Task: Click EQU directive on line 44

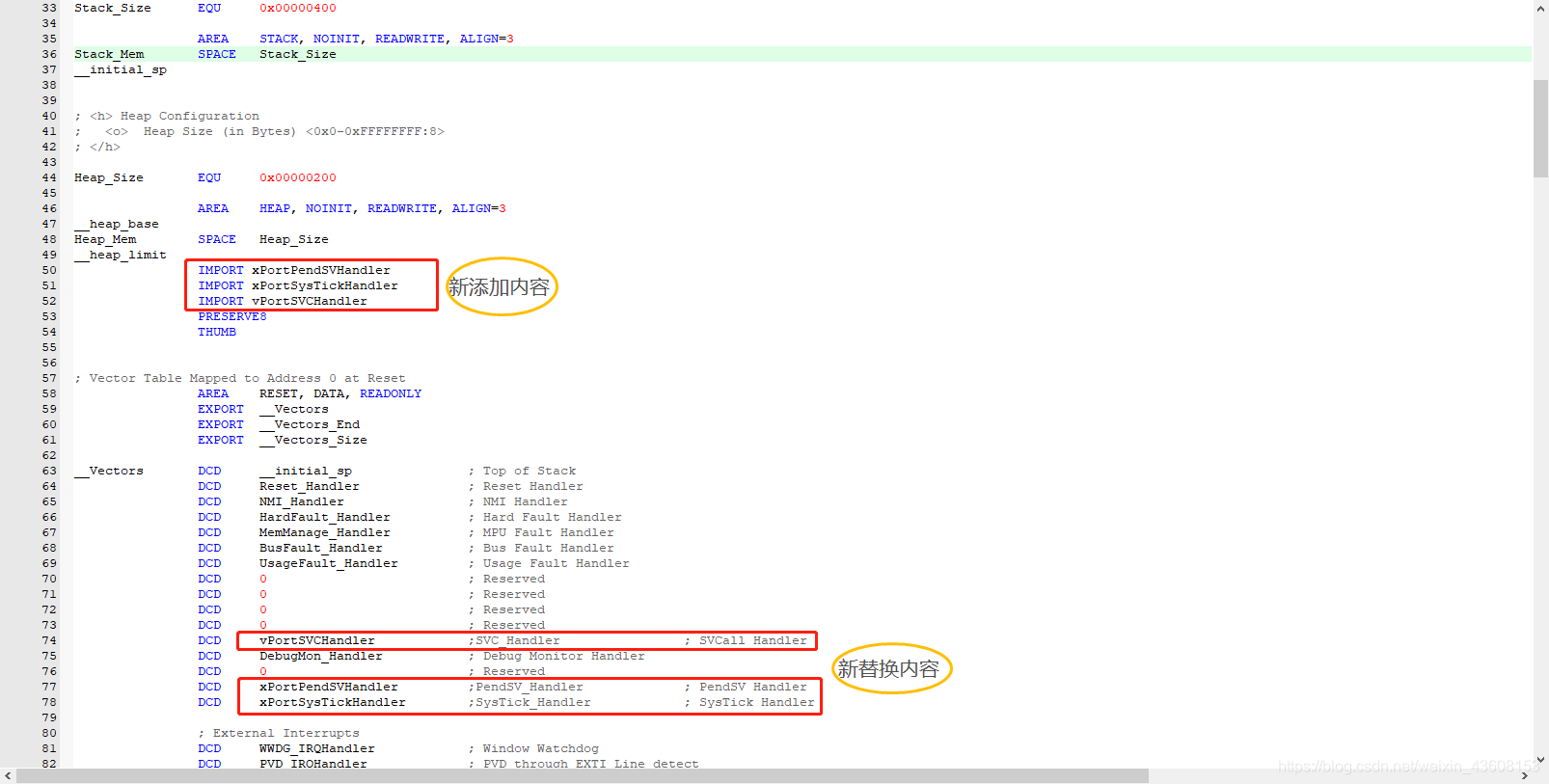Action: (209, 177)
